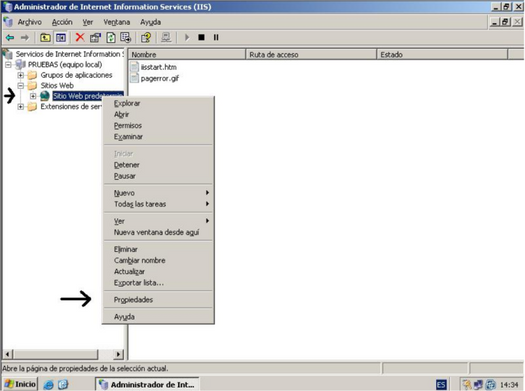This screenshot has height=391, width=525.
Task: Choose Explorar from the context menu
Action: (158, 103)
